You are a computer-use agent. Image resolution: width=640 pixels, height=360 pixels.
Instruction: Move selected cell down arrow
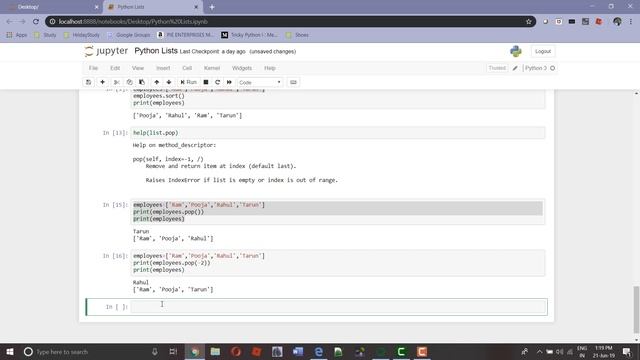point(169,82)
